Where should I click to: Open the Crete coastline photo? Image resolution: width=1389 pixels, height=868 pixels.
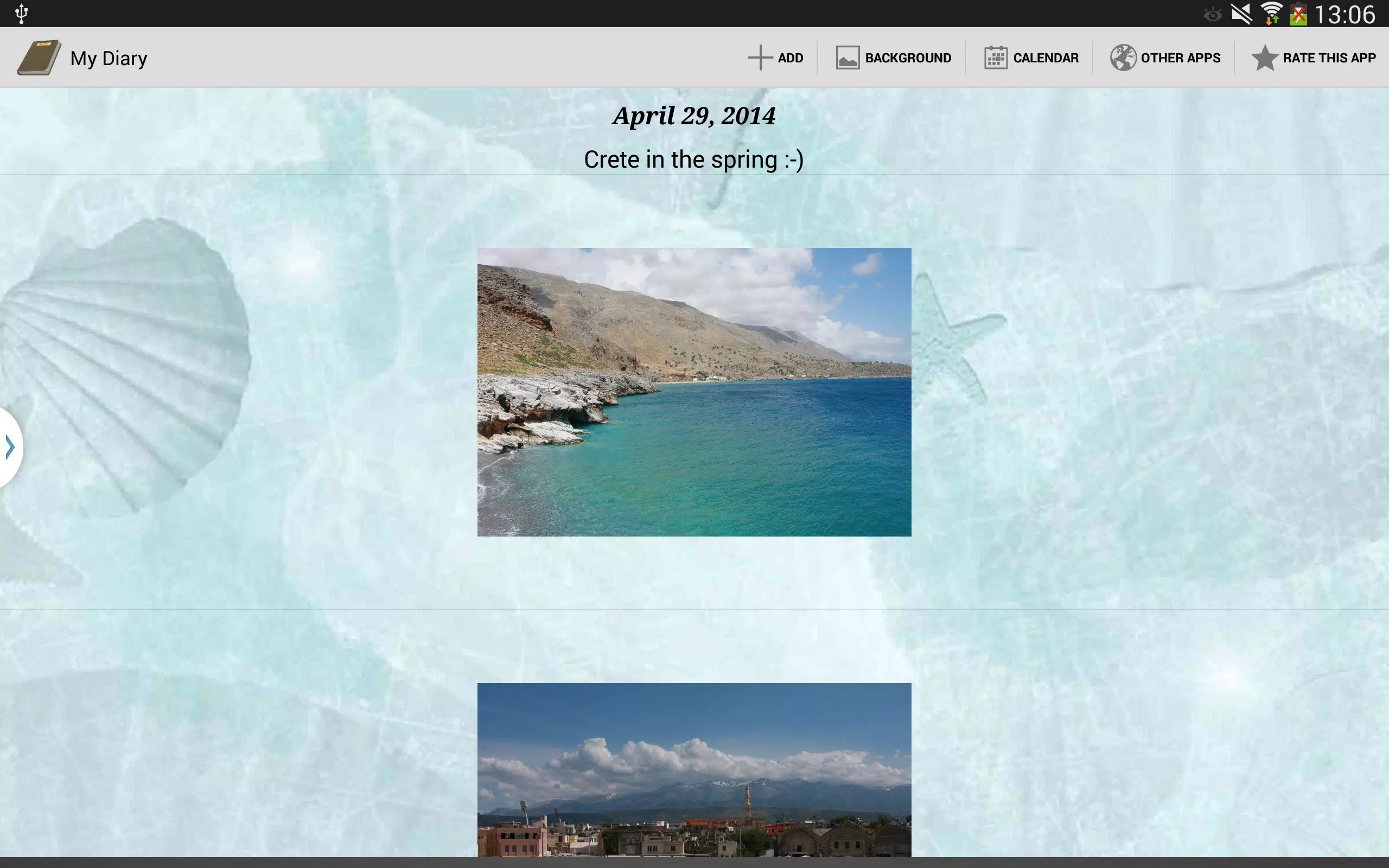click(694, 392)
